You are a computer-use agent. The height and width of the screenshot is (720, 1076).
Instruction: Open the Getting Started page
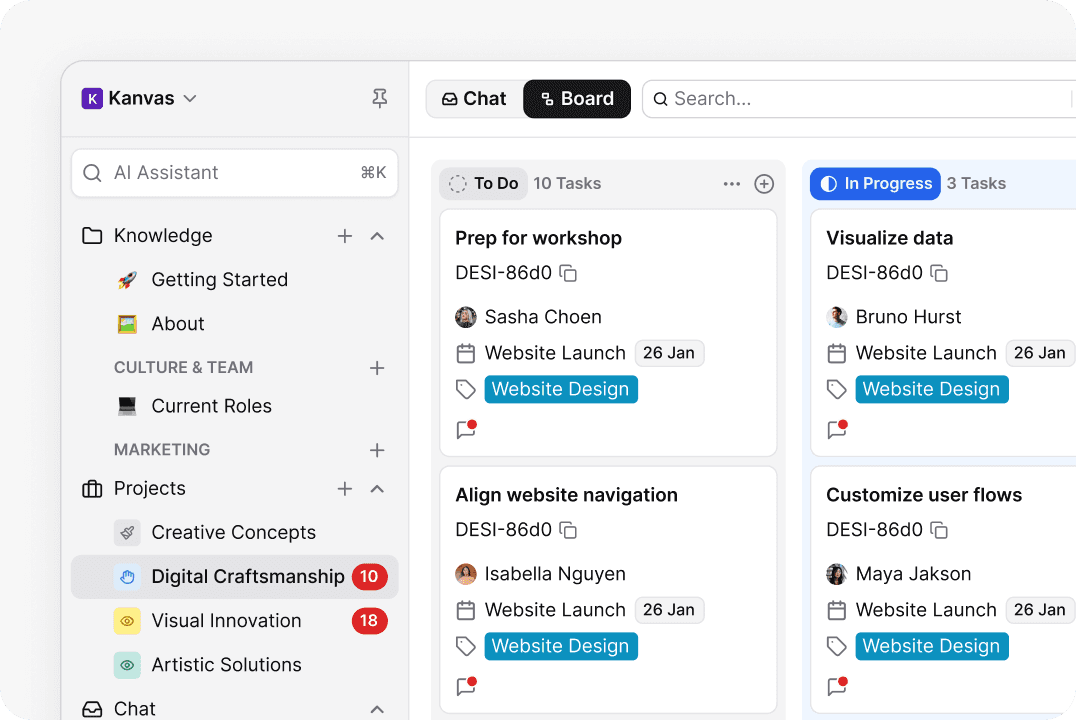tap(219, 279)
